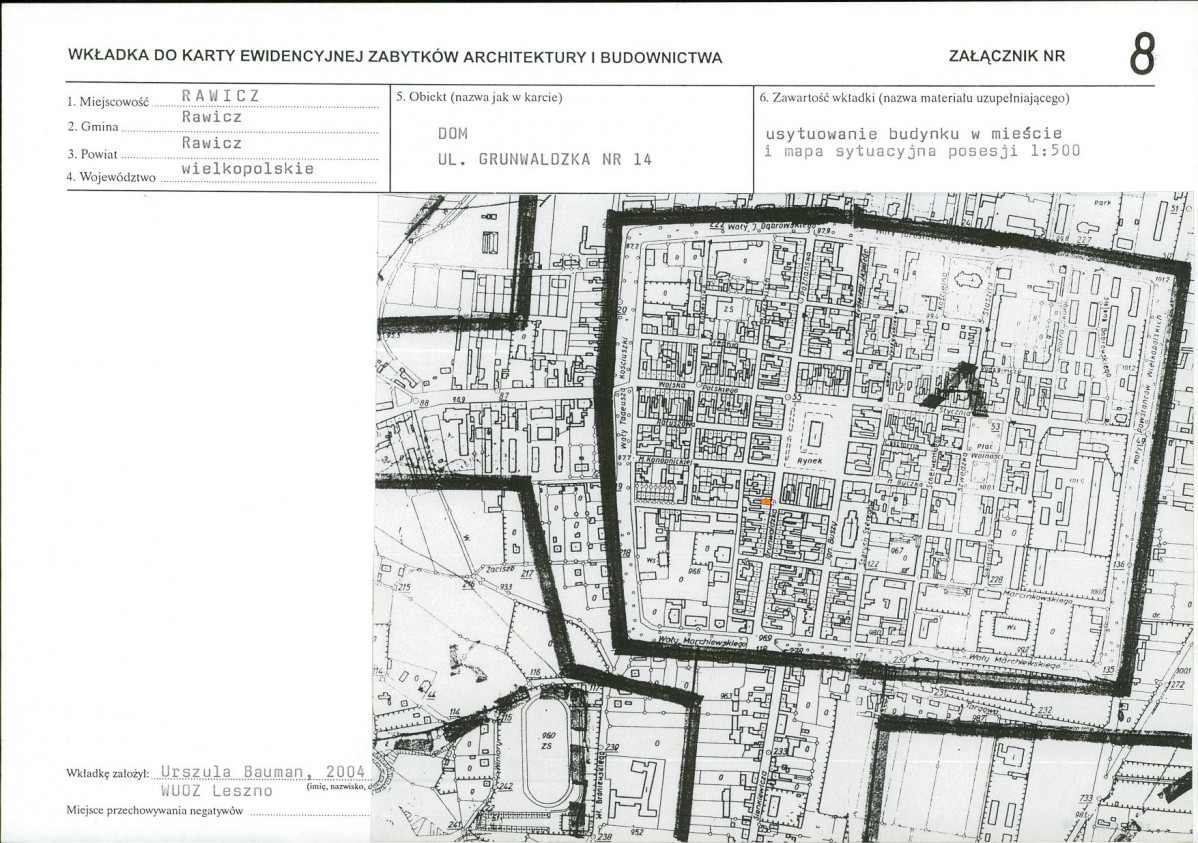This screenshot has height=843, width=1198.
Task: Click the object name DOM
Action: tap(452, 133)
